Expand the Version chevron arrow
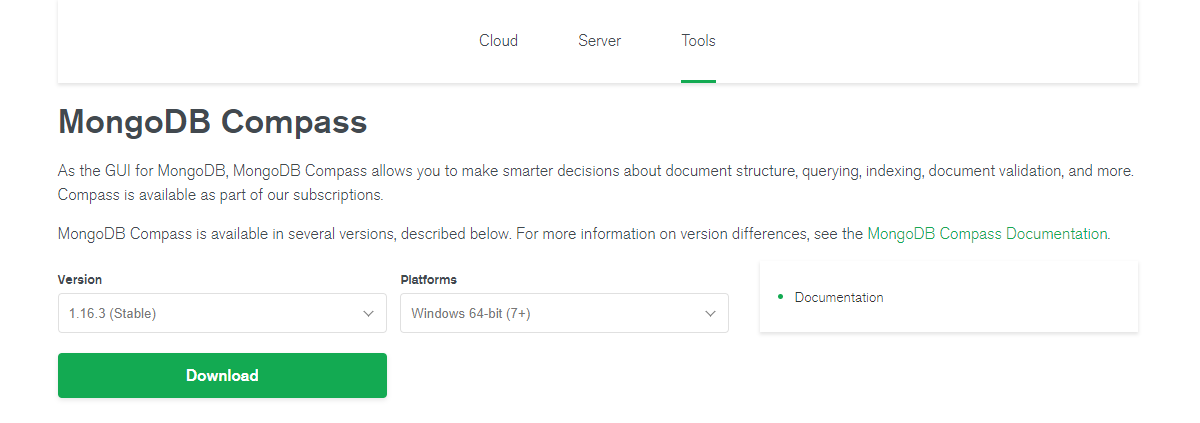The image size is (1200, 423). click(x=368, y=313)
